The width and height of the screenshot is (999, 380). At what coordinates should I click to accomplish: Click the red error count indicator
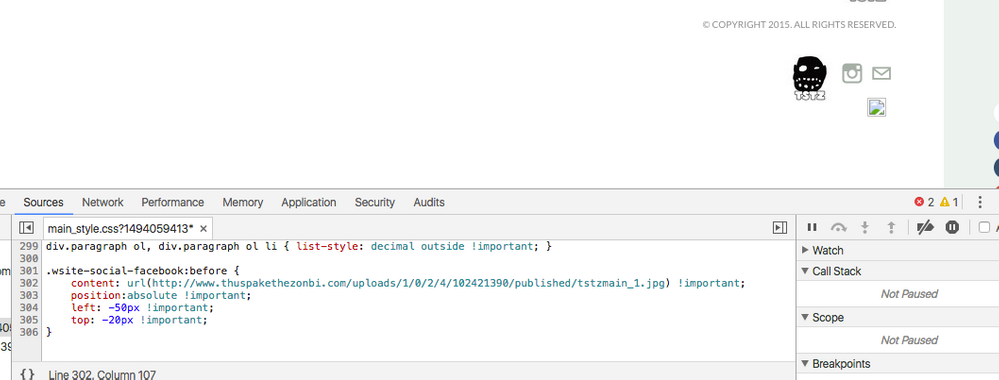pyautogui.click(x=924, y=202)
